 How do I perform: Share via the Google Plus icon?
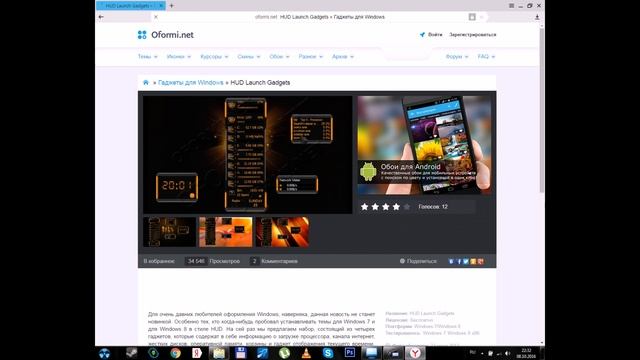point(481,261)
